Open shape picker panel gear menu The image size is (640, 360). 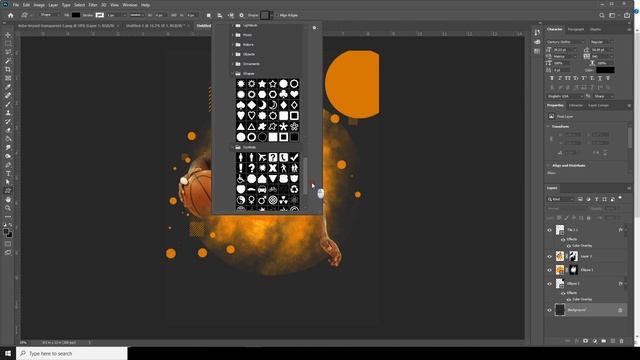tap(314, 28)
